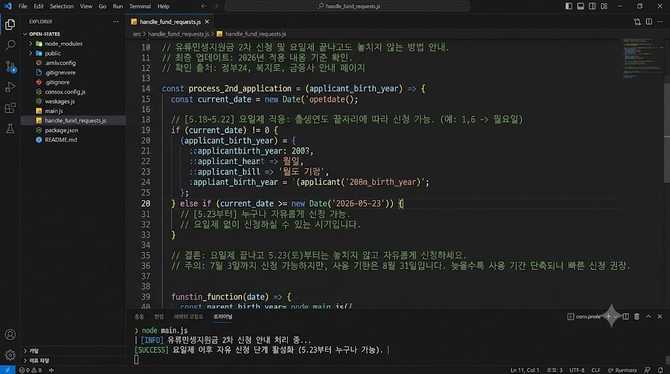The image size is (670, 374).
Task: Select handle_fund_requests.js in file tree
Action: coord(73,121)
